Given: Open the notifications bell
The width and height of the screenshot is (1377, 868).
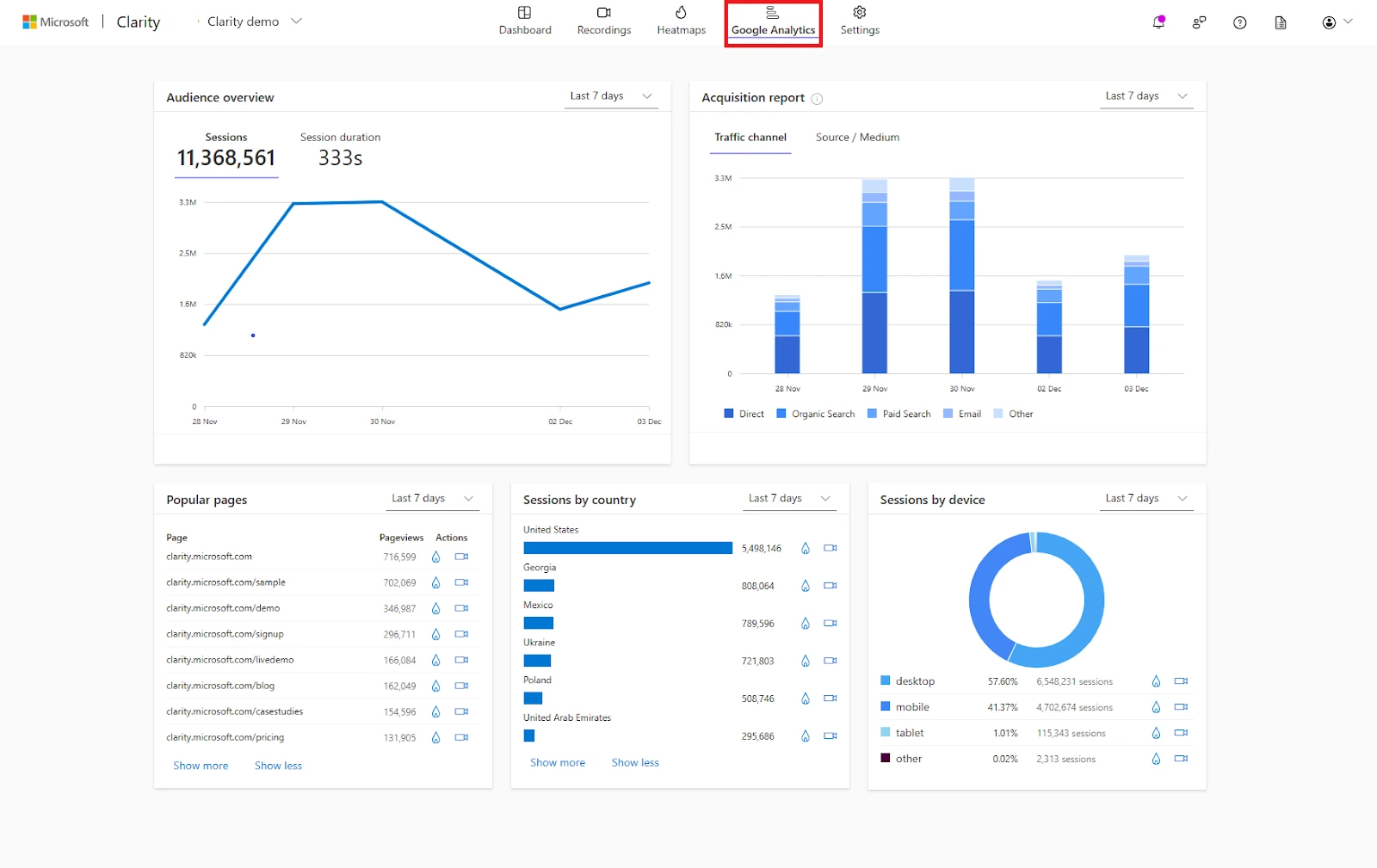Looking at the screenshot, I should tap(1157, 22).
